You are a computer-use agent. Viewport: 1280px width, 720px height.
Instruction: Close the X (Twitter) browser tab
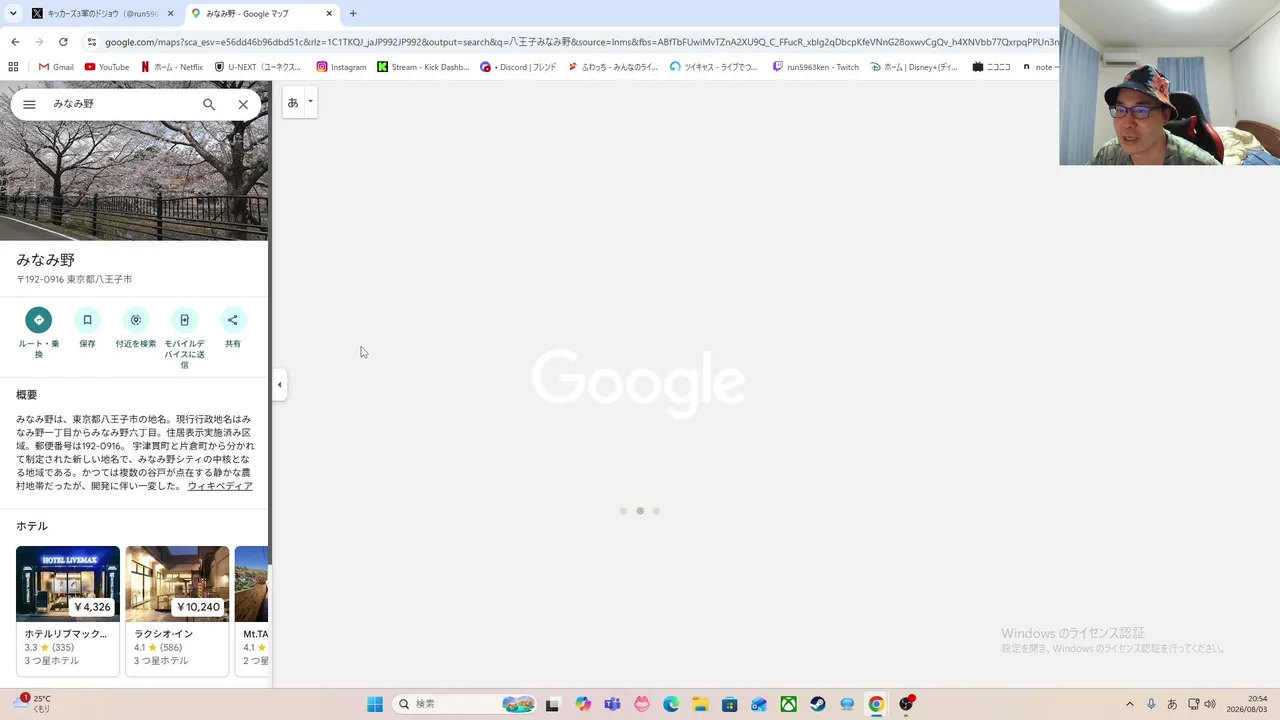(x=170, y=14)
